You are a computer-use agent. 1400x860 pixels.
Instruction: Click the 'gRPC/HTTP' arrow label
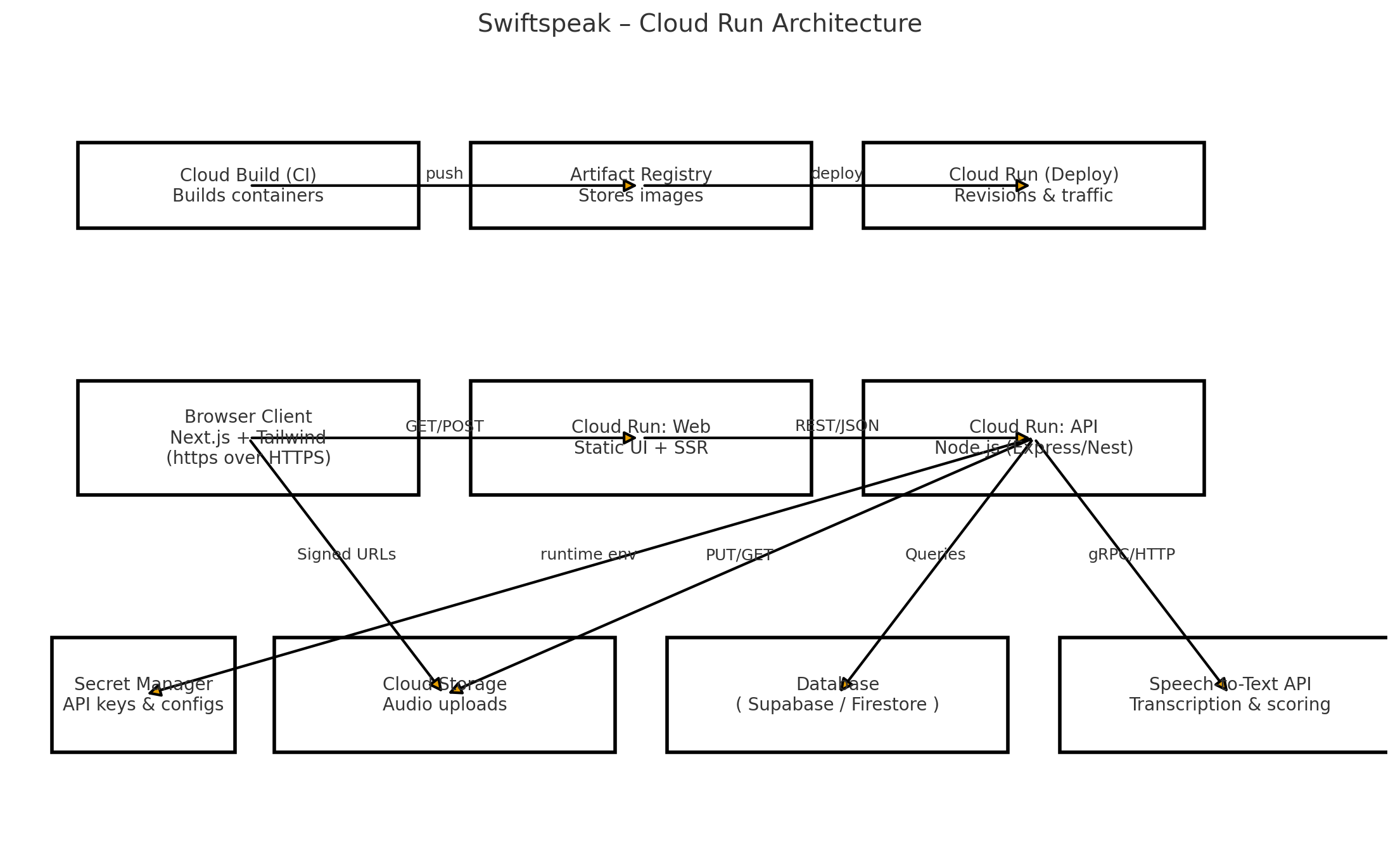(1131, 555)
